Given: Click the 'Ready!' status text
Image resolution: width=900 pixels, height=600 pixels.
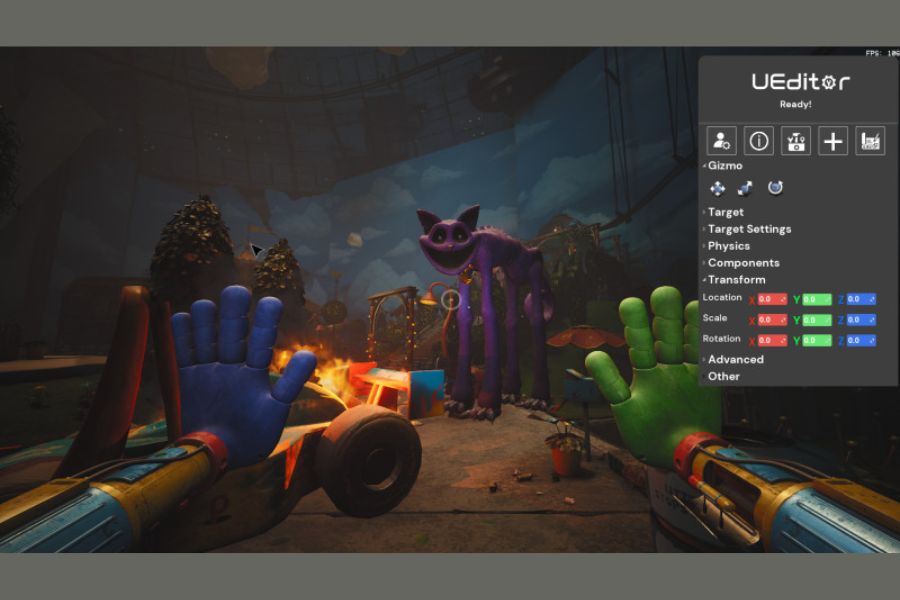Looking at the screenshot, I should (796, 104).
